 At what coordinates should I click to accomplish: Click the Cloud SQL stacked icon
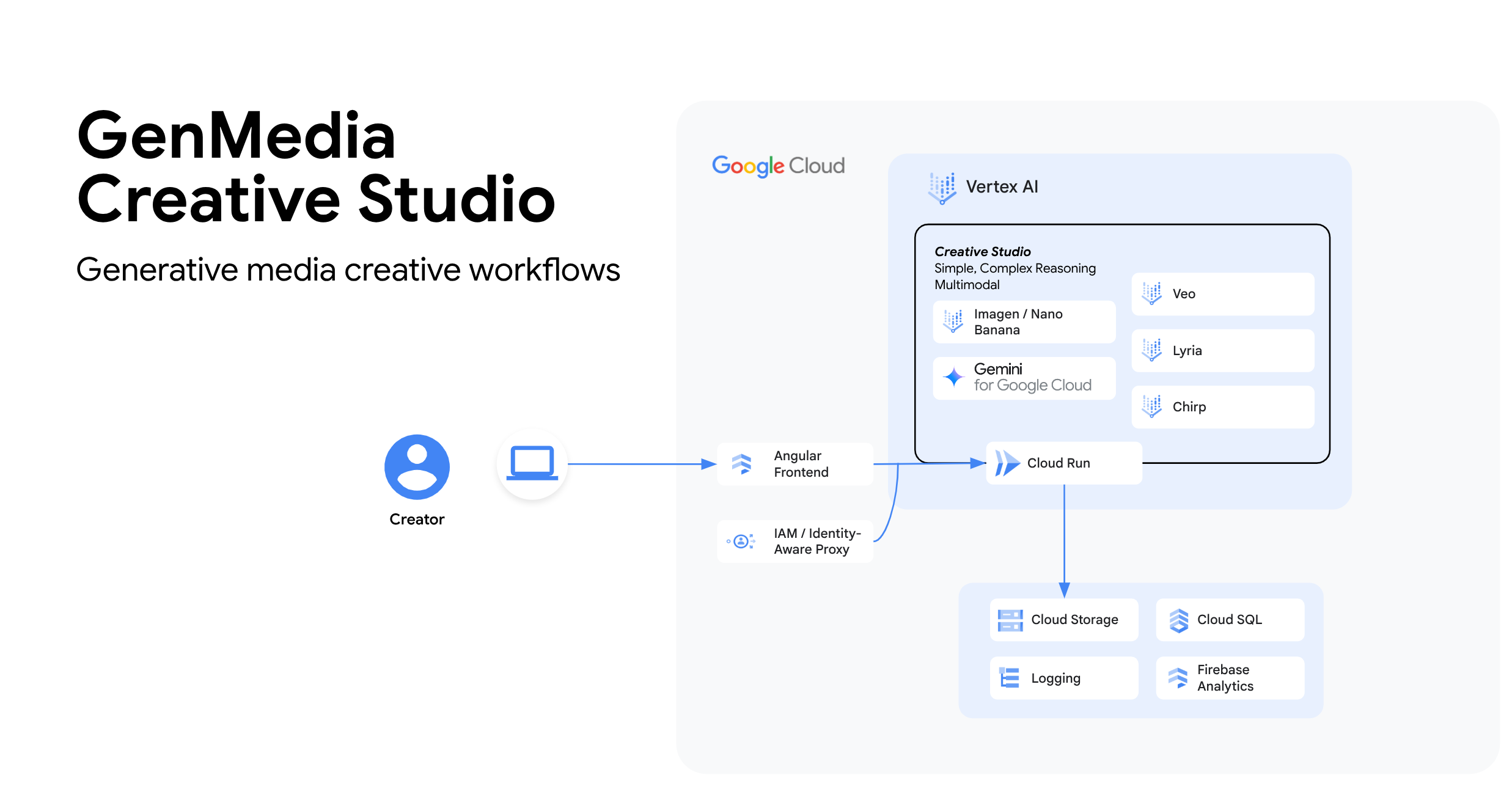pos(1178,620)
